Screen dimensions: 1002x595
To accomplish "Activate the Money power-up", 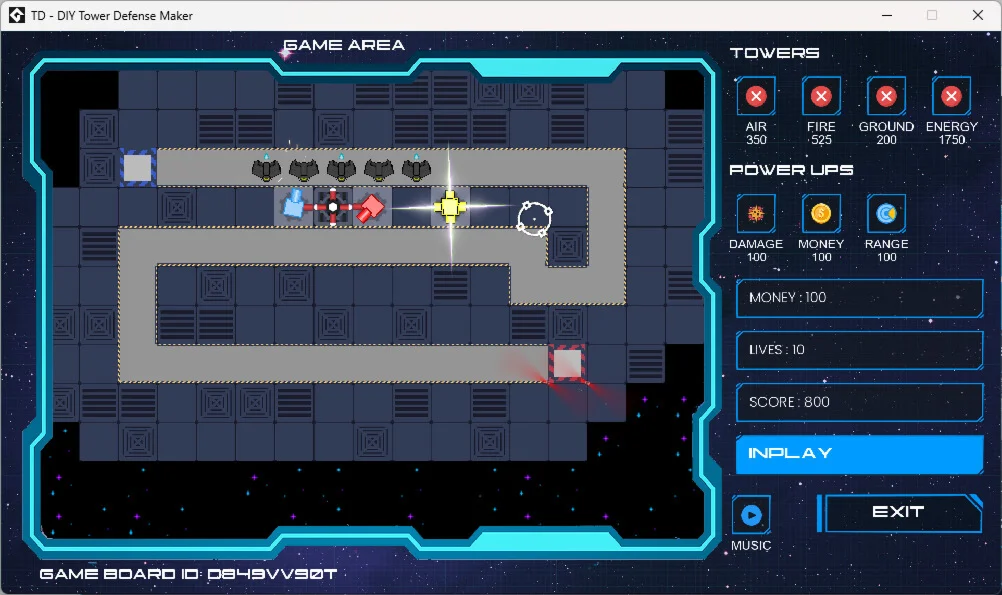I will point(821,213).
